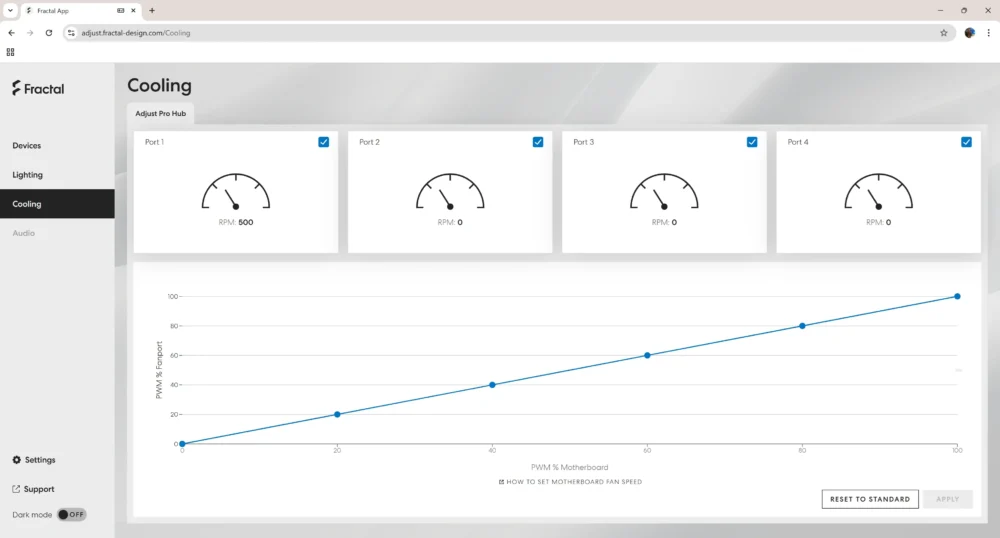Expand the tab search dropdown arrow
1000x538 pixels.
coord(10,10)
